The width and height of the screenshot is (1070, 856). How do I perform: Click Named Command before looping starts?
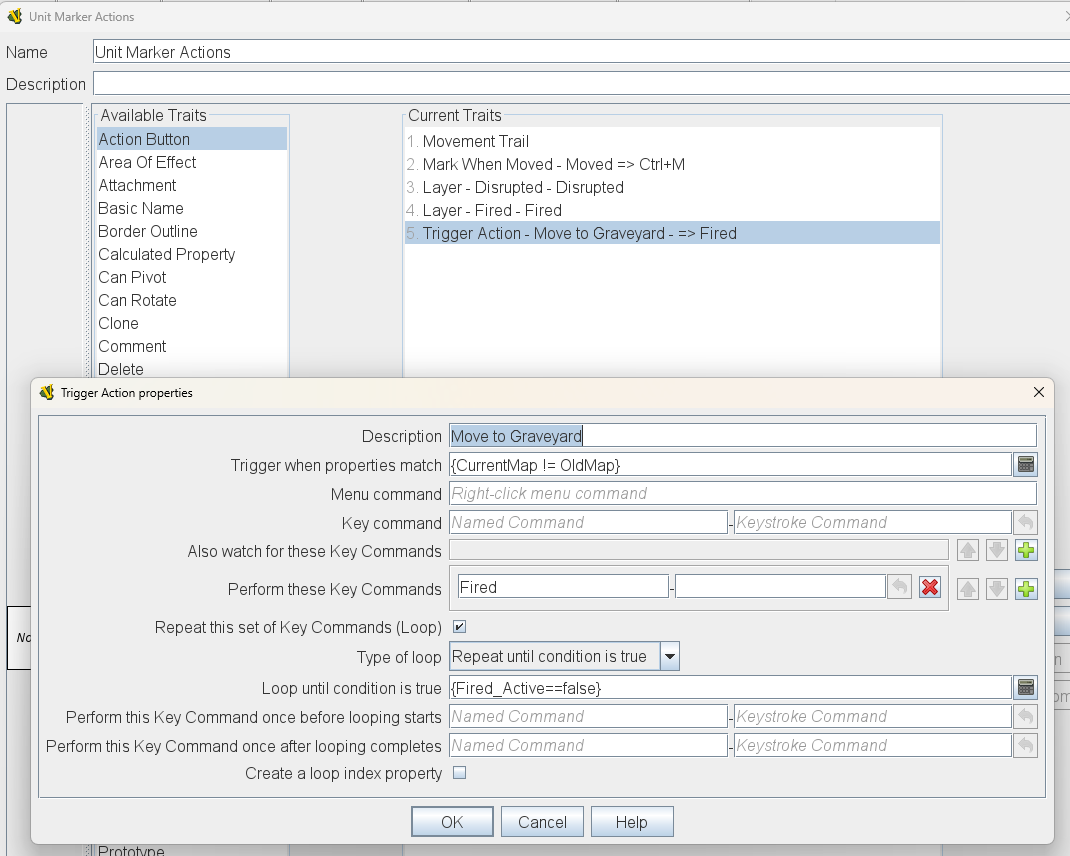(588, 717)
